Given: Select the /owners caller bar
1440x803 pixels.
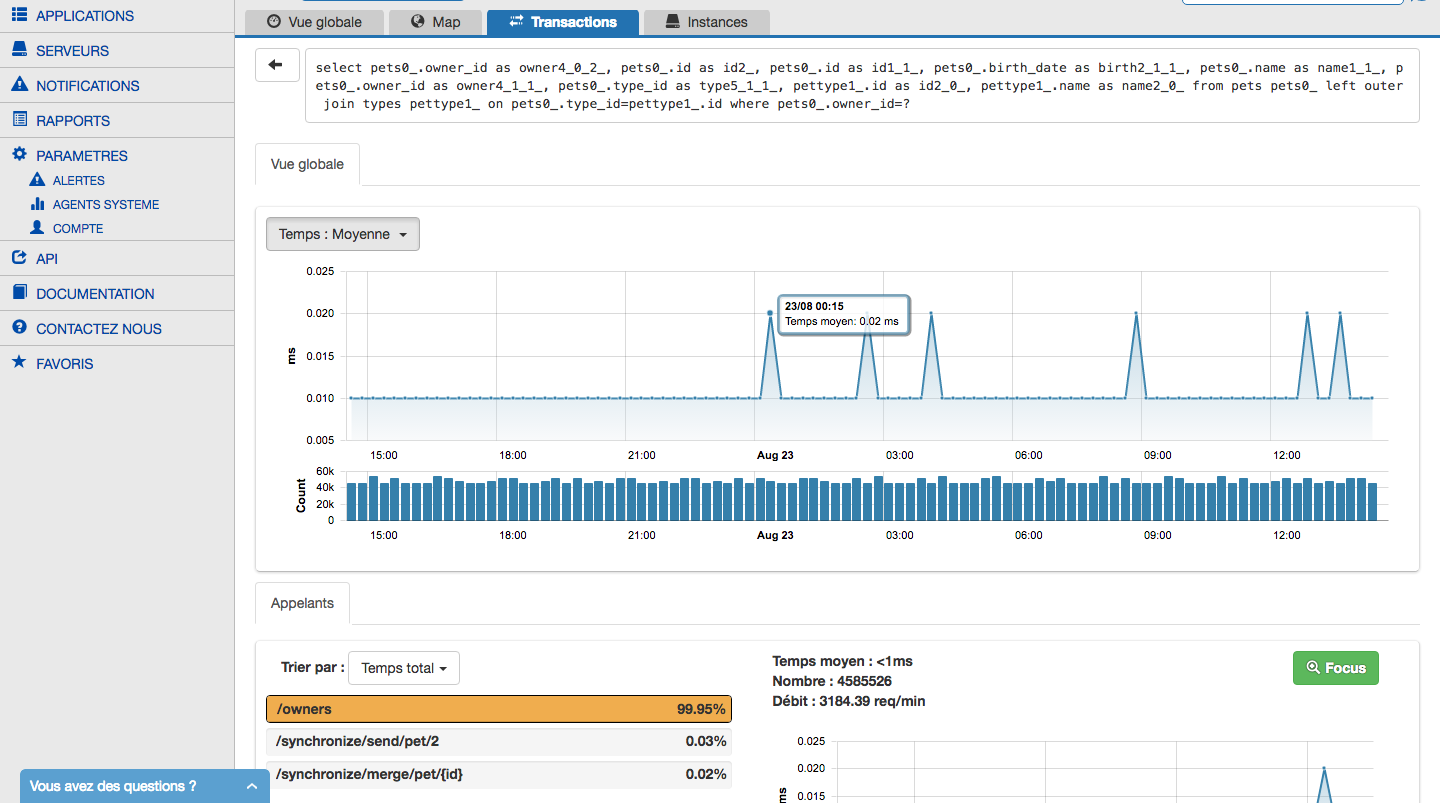Looking at the screenshot, I should click(x=499, y=709).
